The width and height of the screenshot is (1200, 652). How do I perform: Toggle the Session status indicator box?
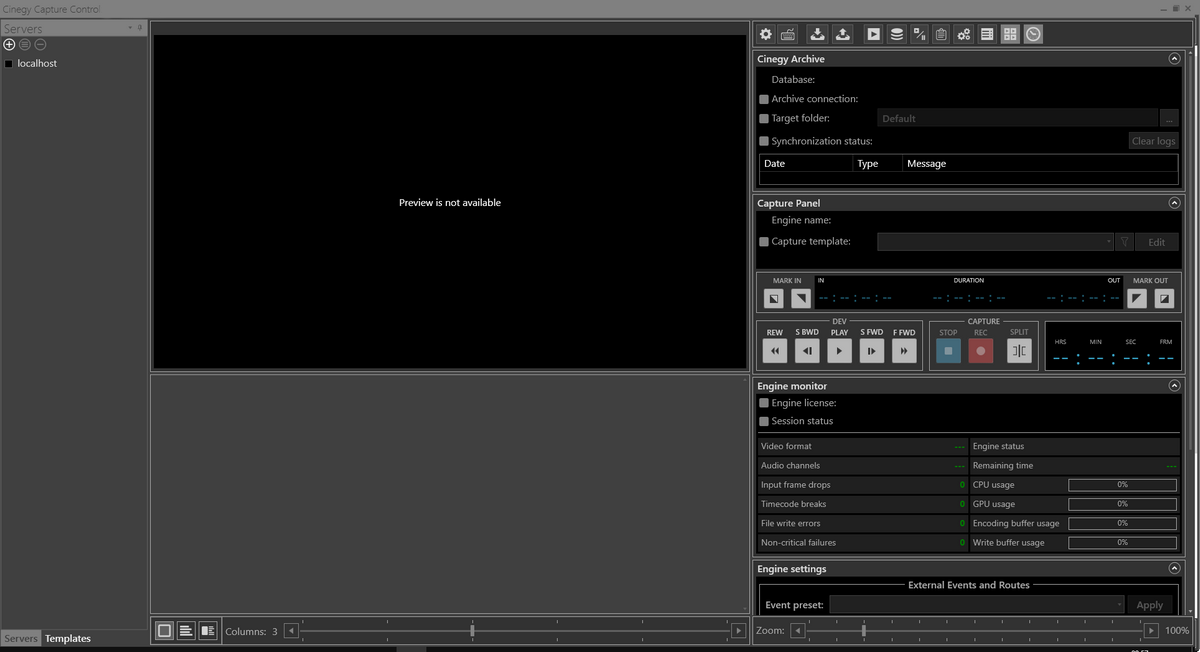(x=764, y=421)
